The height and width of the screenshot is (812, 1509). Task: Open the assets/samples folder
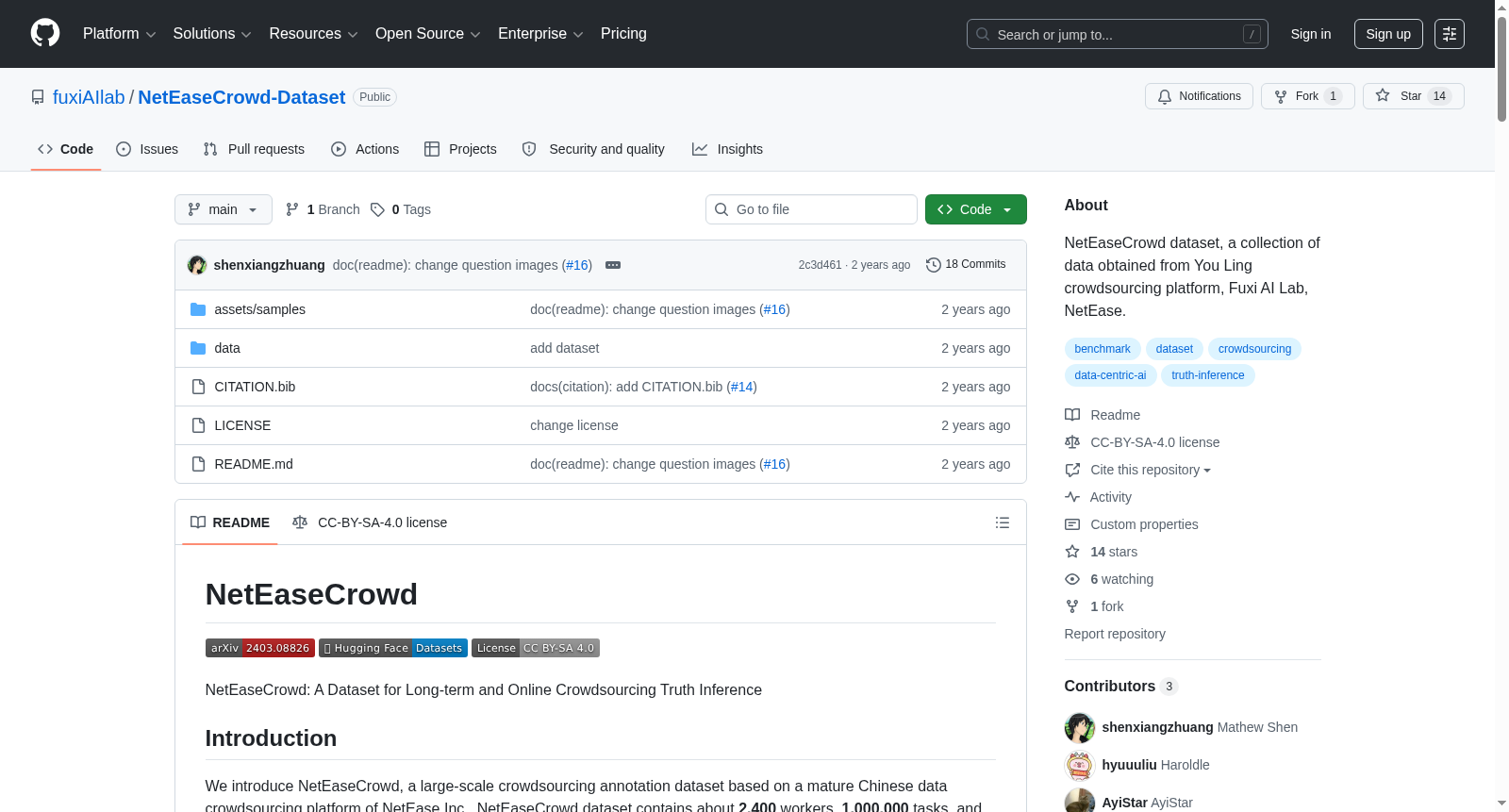click(259, 309)
